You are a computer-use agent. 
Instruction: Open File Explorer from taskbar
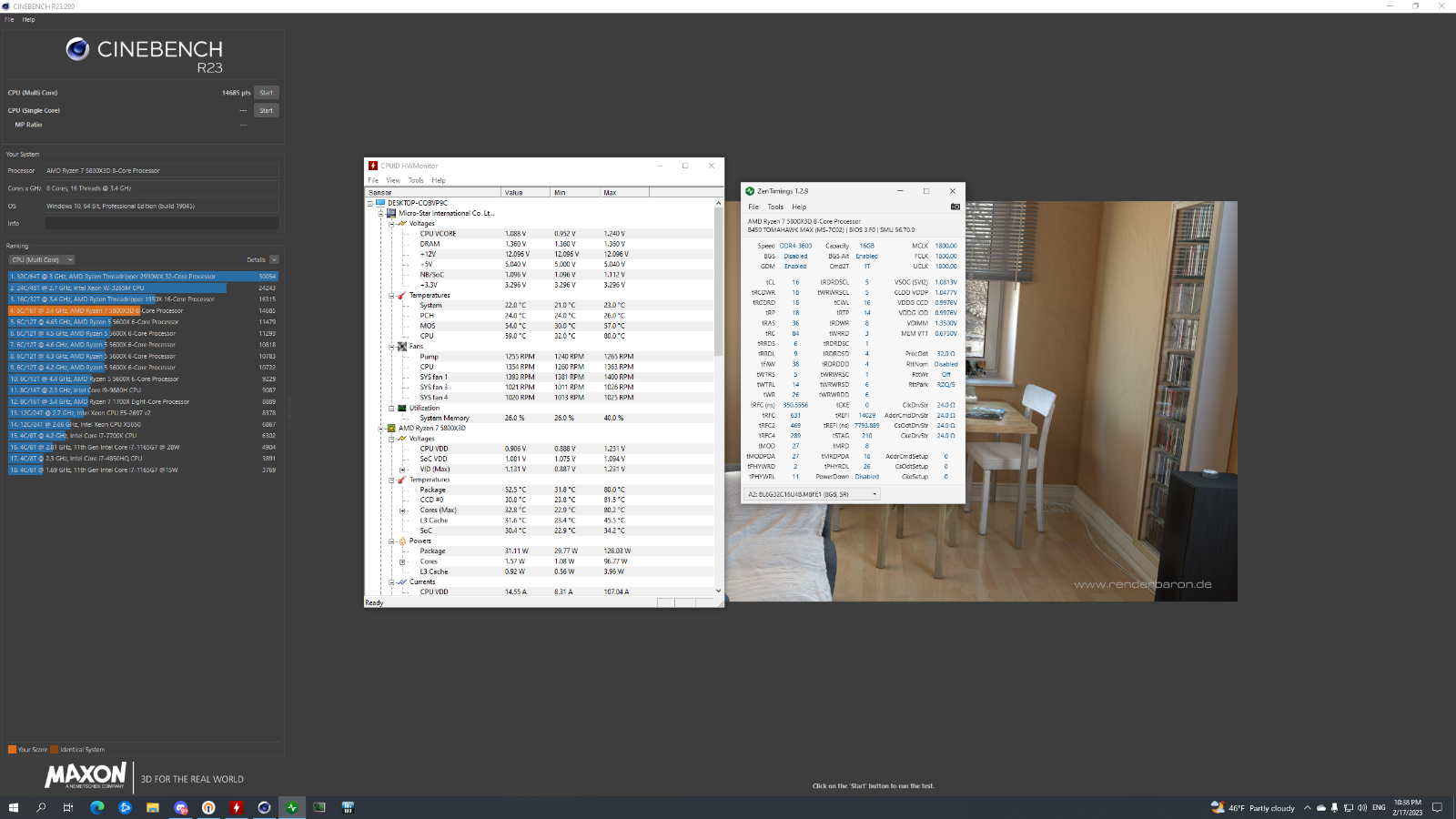pos(153,807)
